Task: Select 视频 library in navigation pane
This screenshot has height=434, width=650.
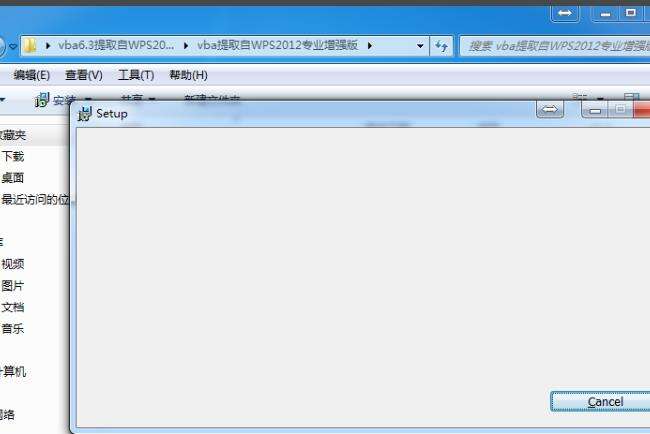Action: coord(13,264)
